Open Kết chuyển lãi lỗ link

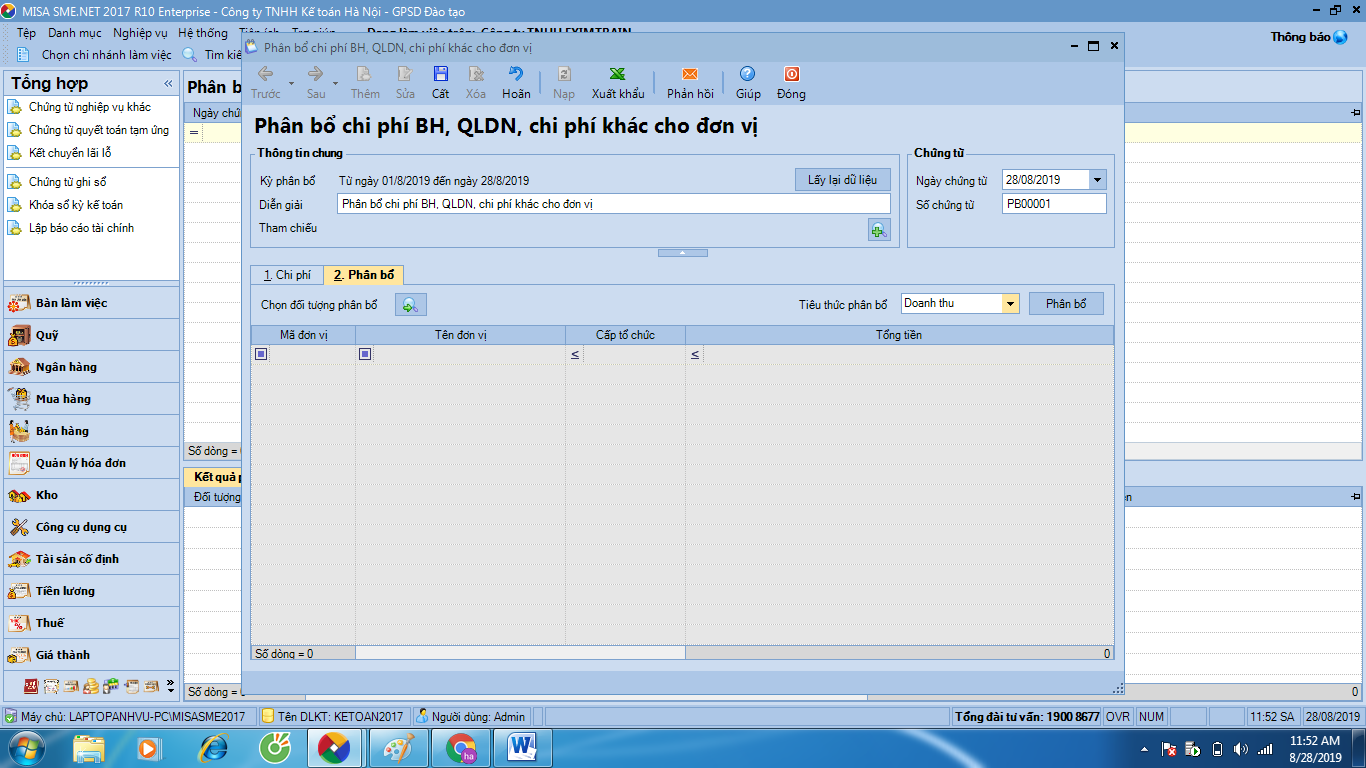(70, 153)
